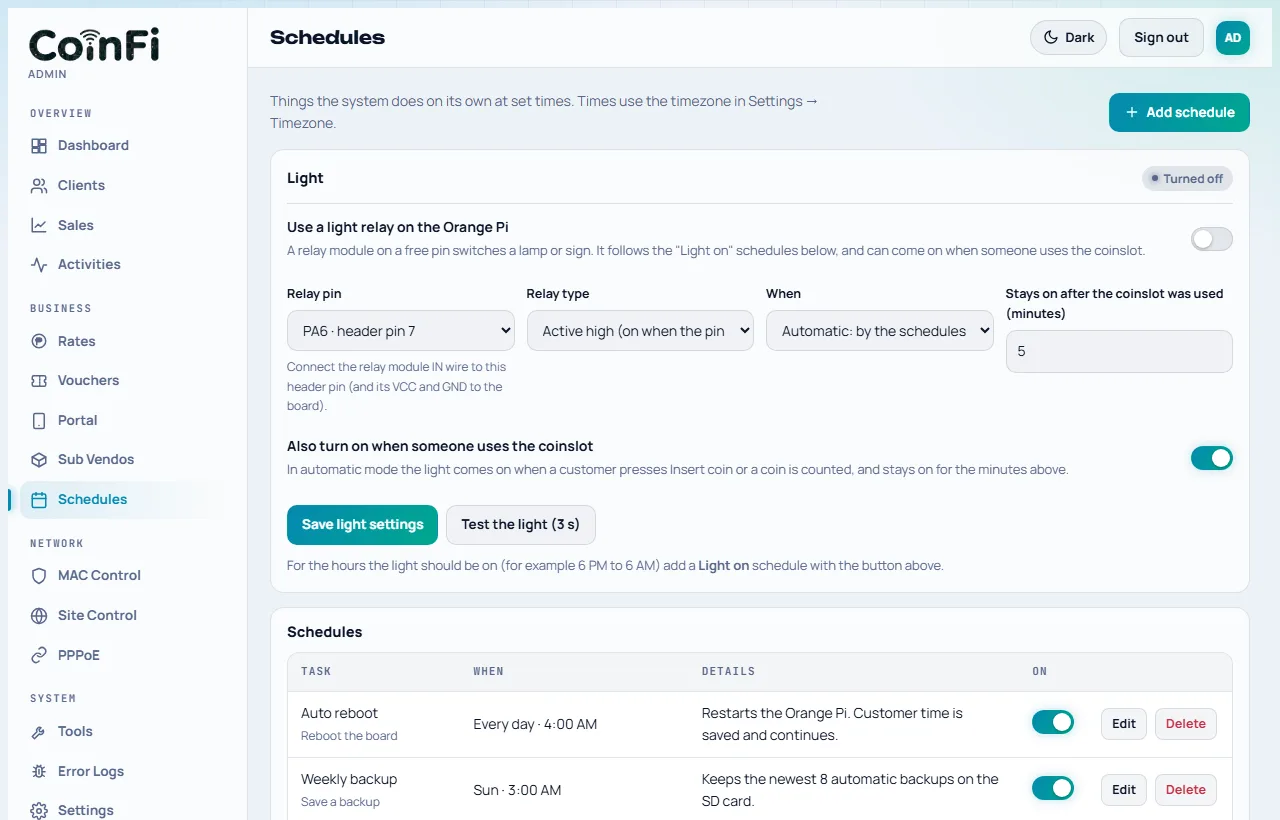Click the MAC Control shield icon
1280x820 pixels.
click(39, 576)
